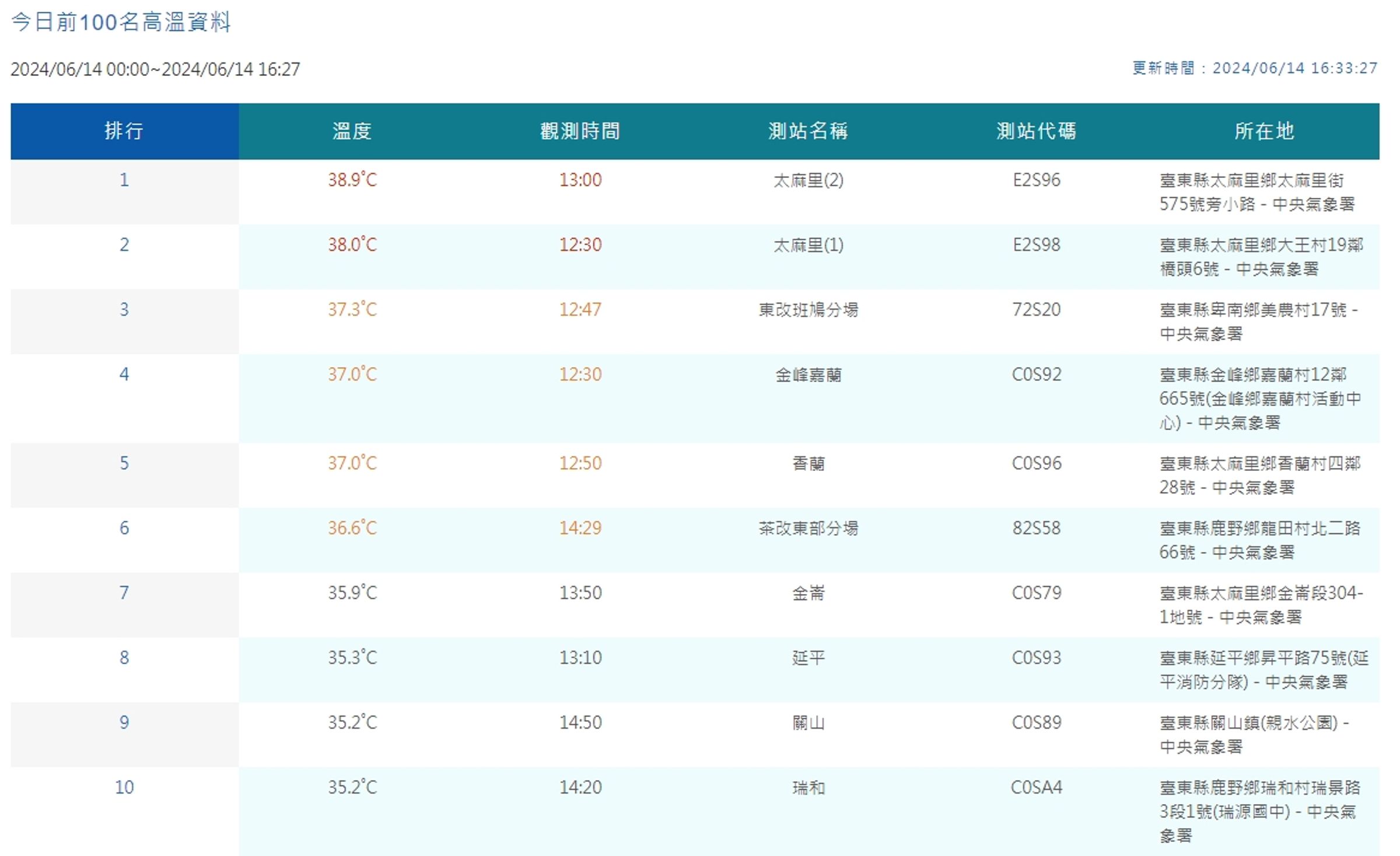Click observation time 14:50
Image resolution: width=1400 pixels, height=856 pixels.
(x=580, y=722)
